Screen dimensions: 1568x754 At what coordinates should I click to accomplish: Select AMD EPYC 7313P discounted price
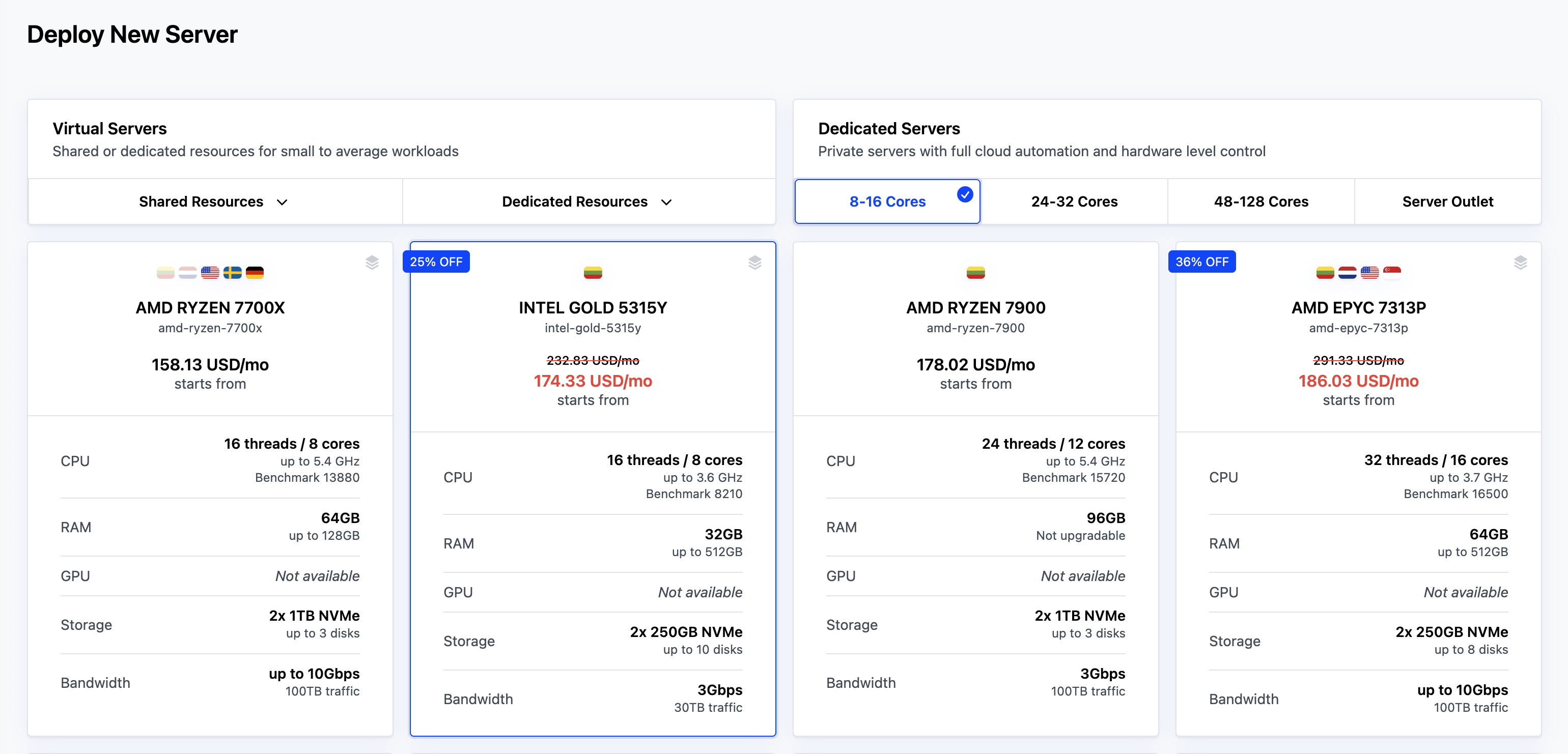pyautogui.click(x=1358, y=381)
